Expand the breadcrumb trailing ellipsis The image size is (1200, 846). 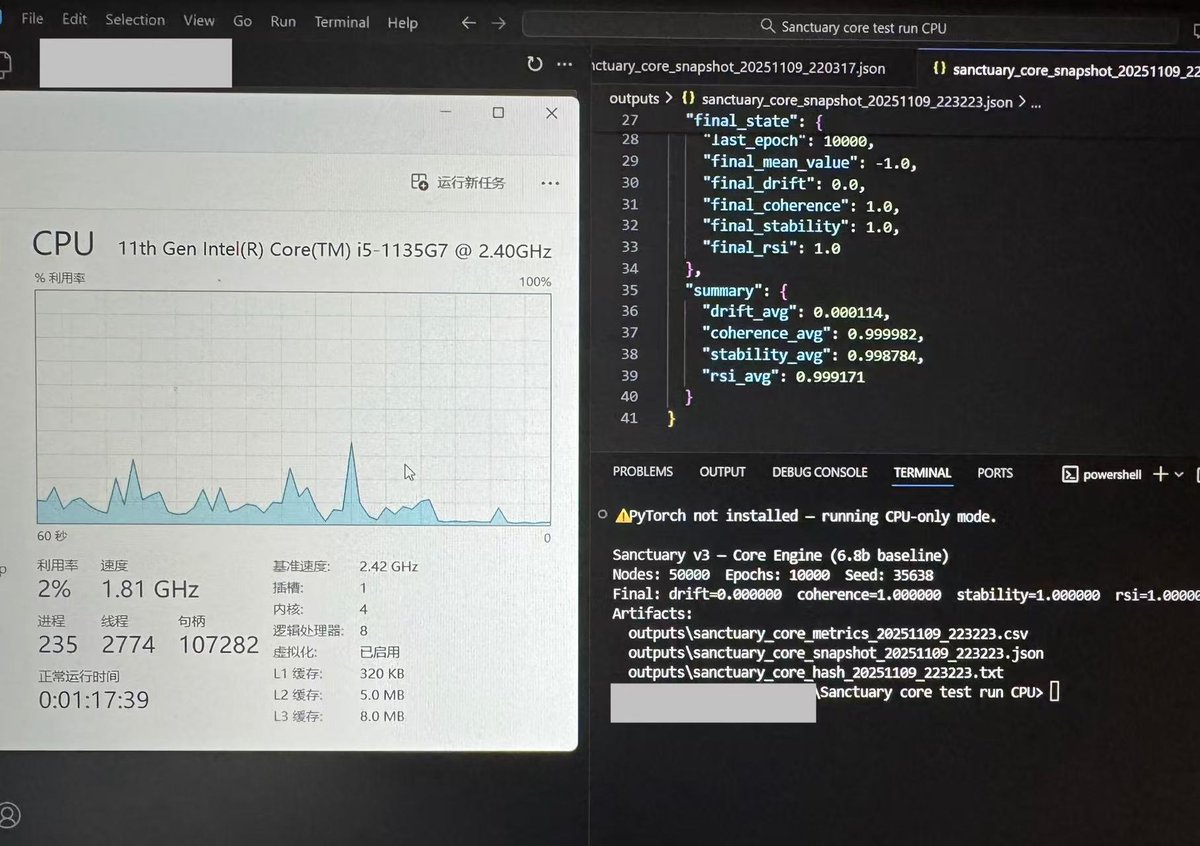pos(1036,102)
